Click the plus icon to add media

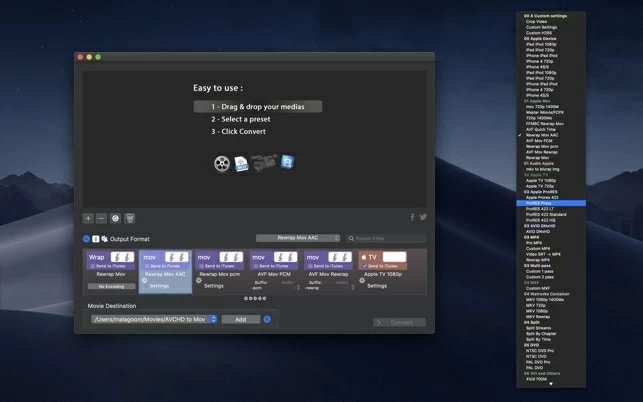coord(88,218)
